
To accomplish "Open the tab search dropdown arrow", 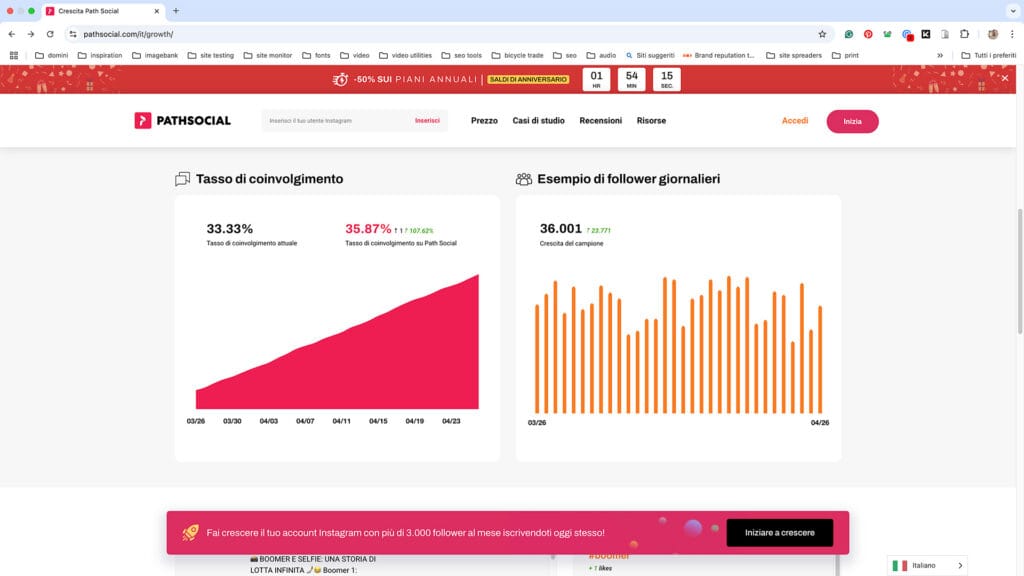I will 1010,10.
